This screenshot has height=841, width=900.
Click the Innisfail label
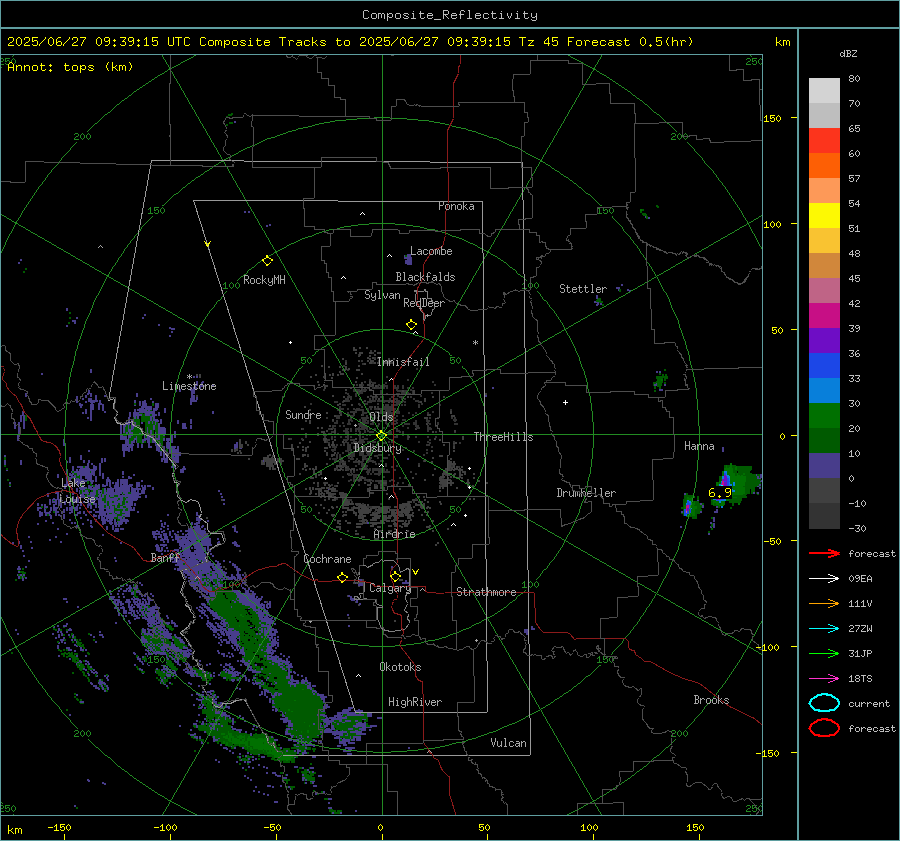pyautogui.click(x=403, y=362)
